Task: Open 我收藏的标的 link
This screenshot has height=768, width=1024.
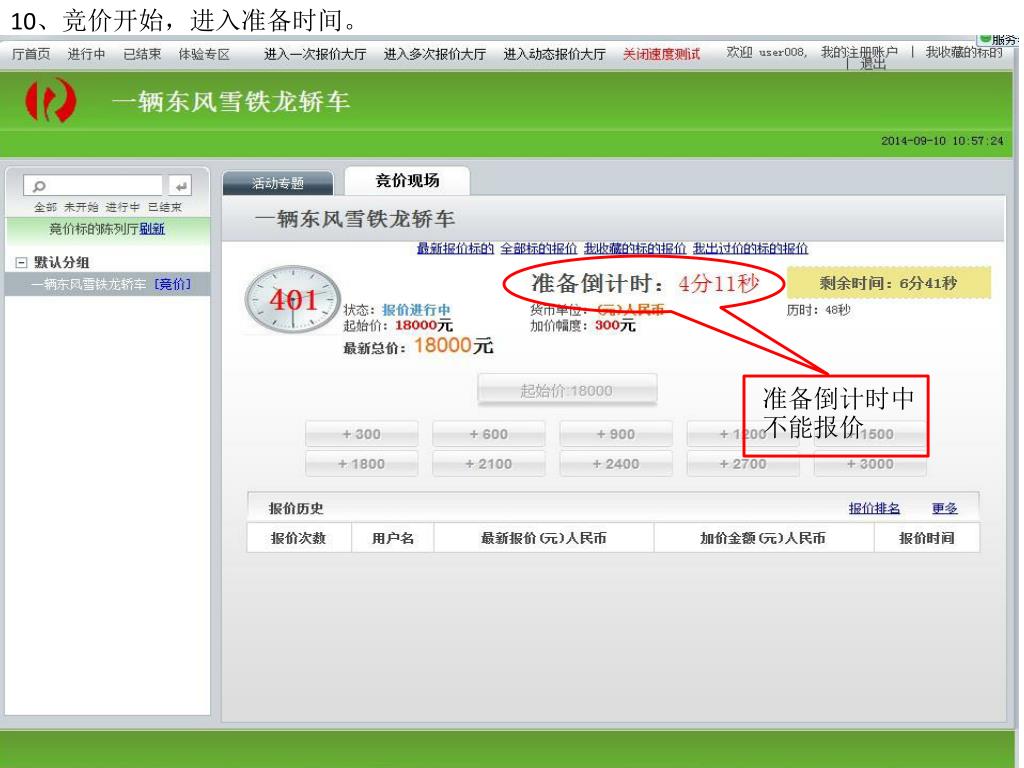Action: coord(964,52)
